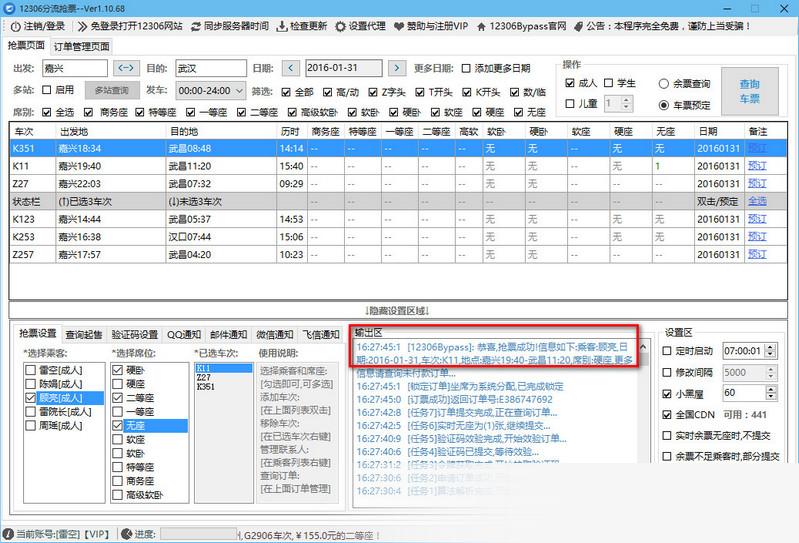The width and height of the screenshot is (799, 543).
Task: Click the 出发 station input field
Action: [x=73, y=68]
